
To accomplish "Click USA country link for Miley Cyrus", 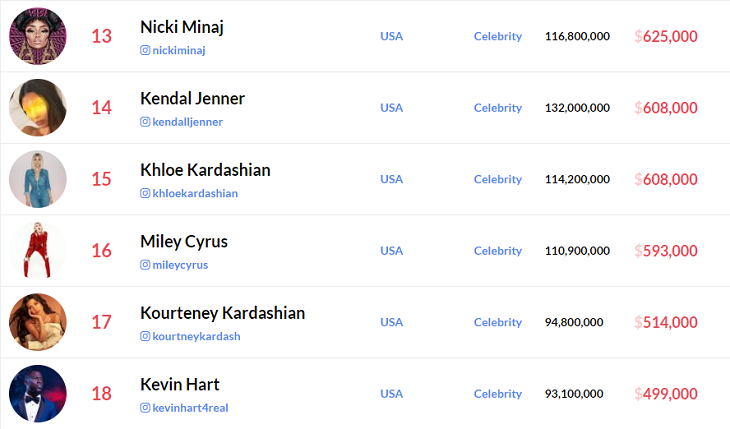I will click(x=391, y=251).
